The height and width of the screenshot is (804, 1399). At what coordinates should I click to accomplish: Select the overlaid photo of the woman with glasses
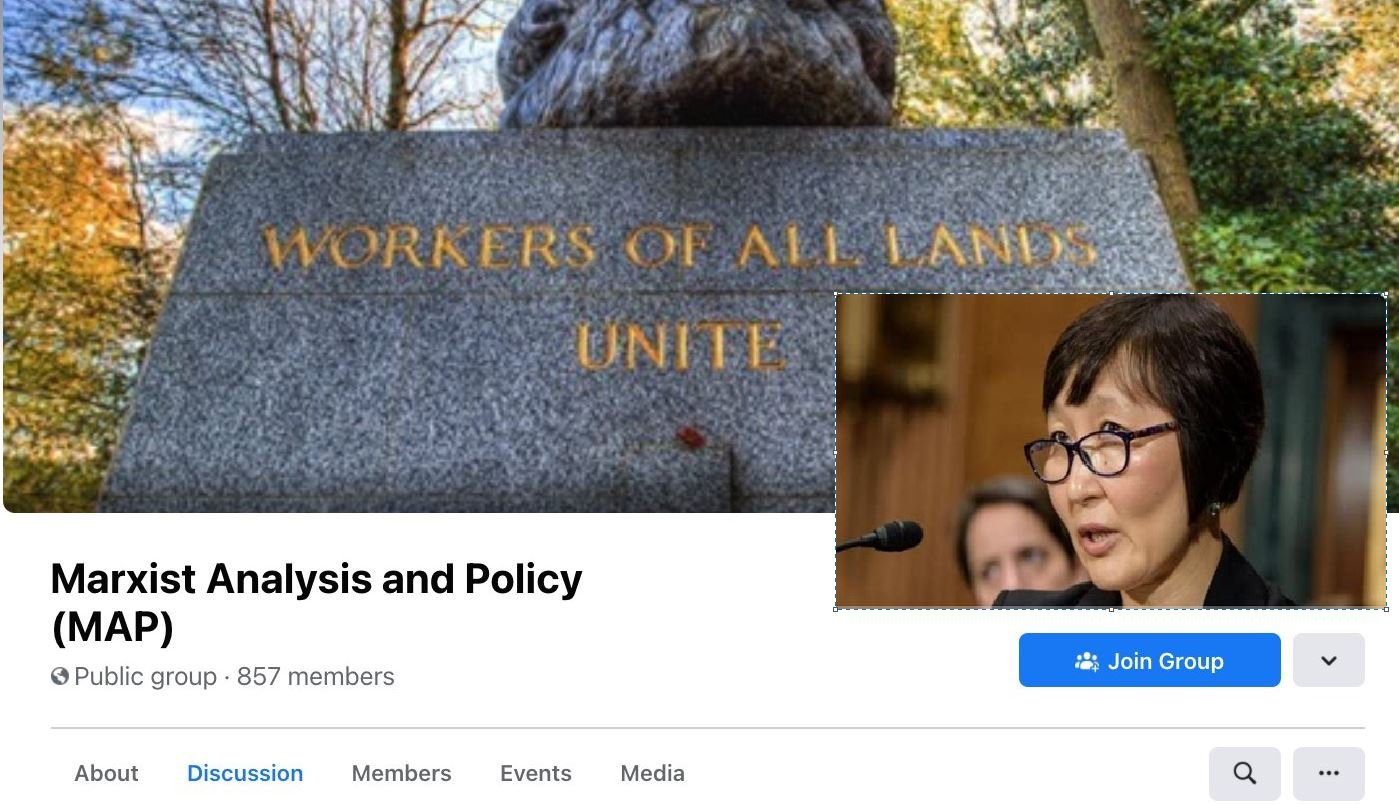1111,451
